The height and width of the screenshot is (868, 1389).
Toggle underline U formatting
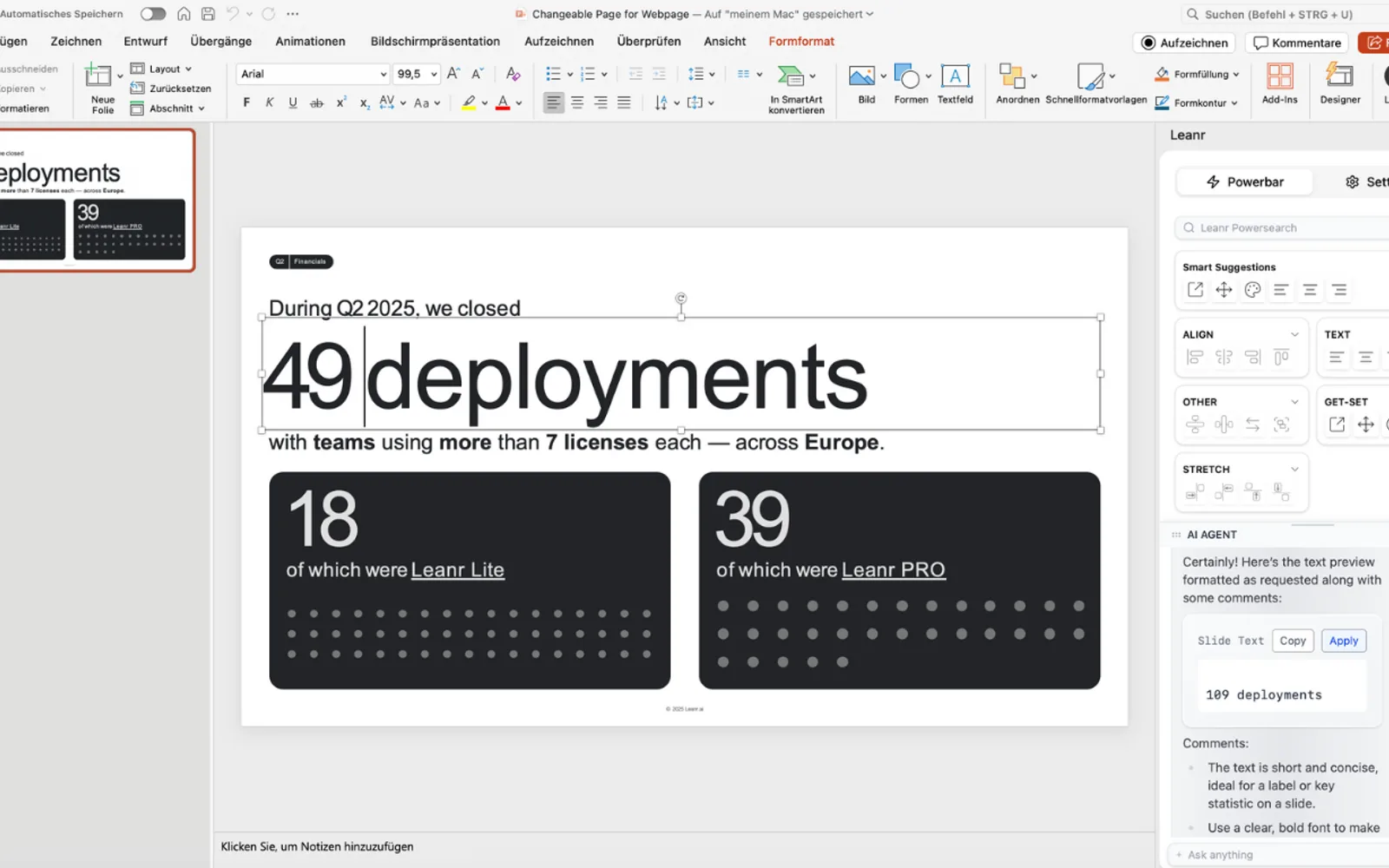click(293, 102)
